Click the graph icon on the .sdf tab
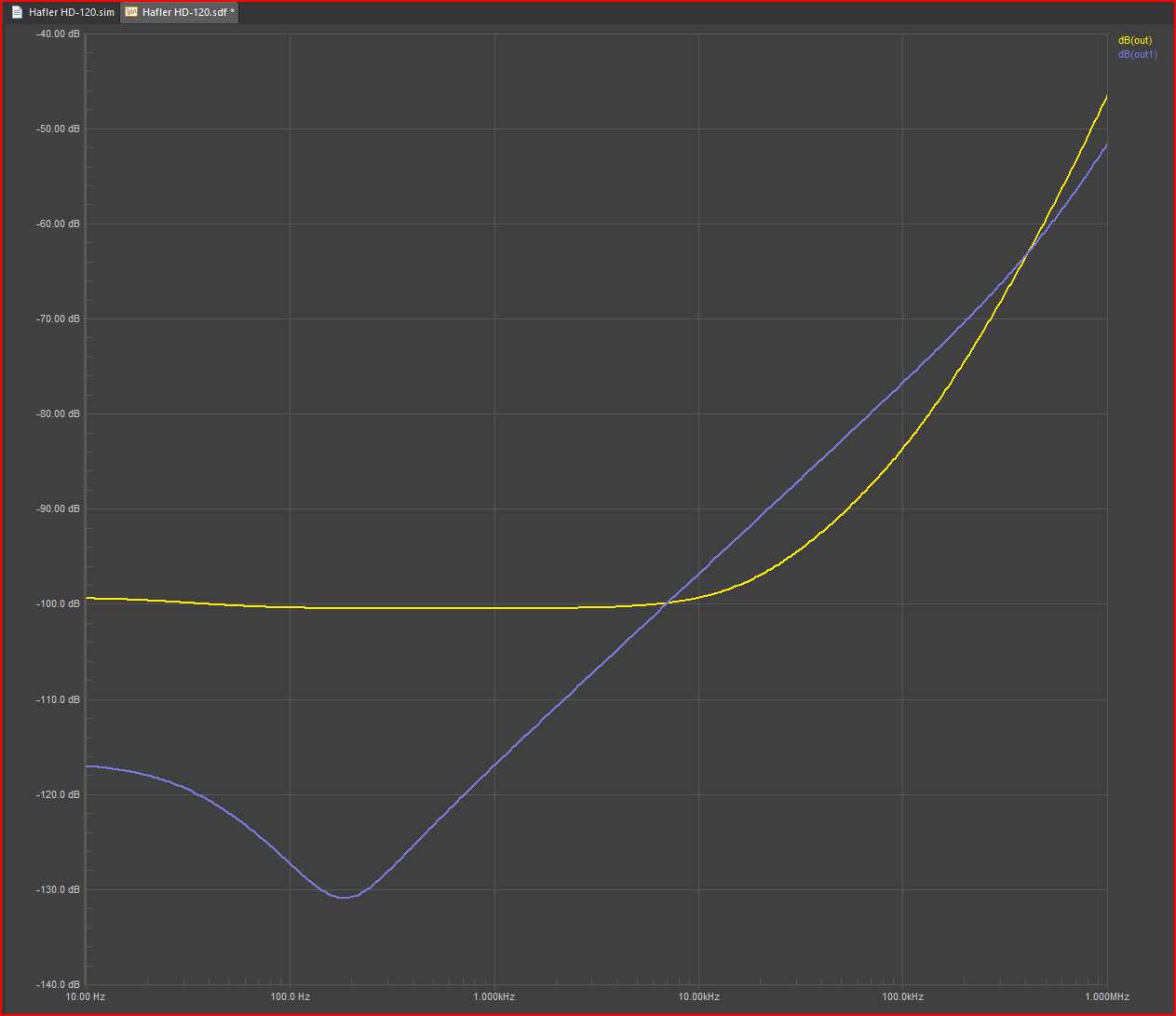 (131, 12)
